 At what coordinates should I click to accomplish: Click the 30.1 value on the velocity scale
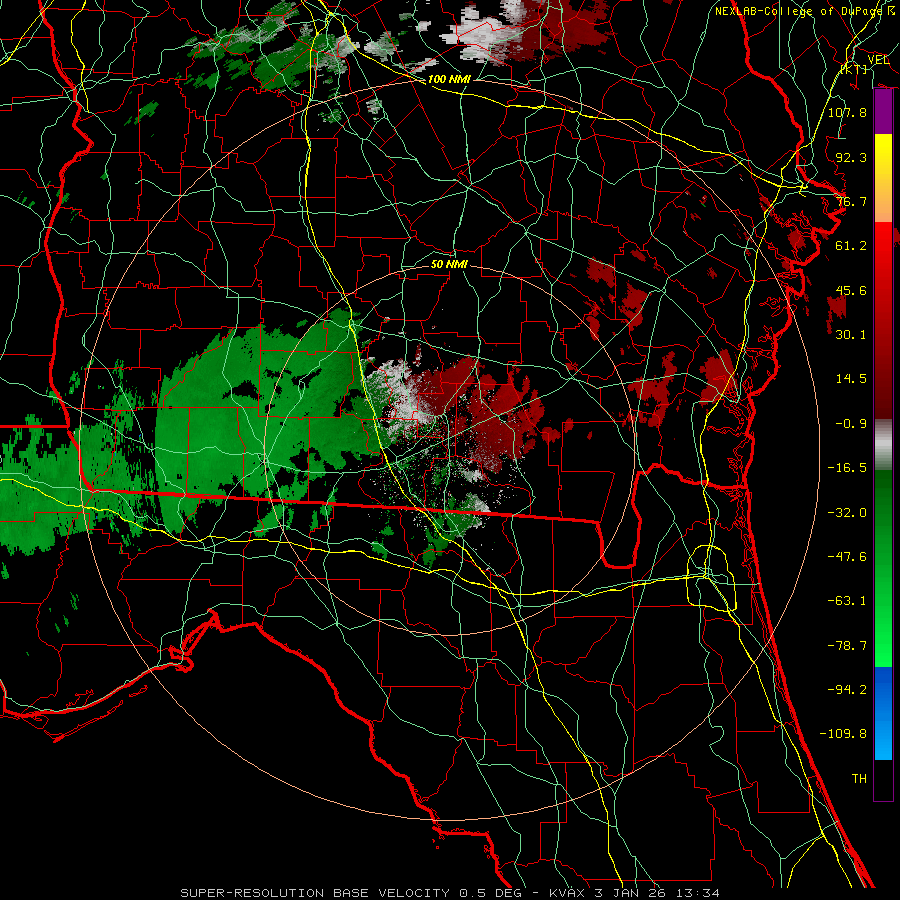coord(851,335)
